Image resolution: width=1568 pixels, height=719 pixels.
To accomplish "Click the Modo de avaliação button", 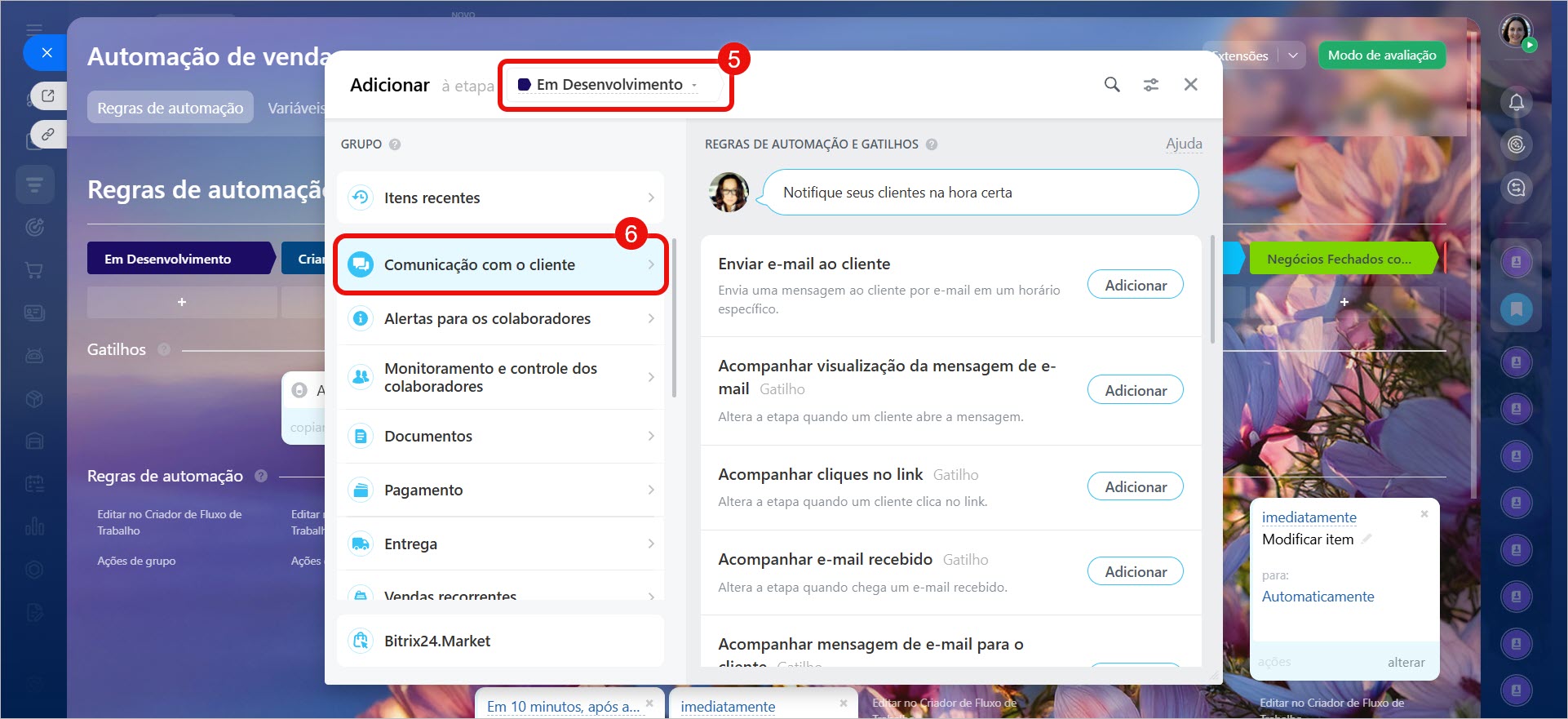I will [x=1381, y=55].
